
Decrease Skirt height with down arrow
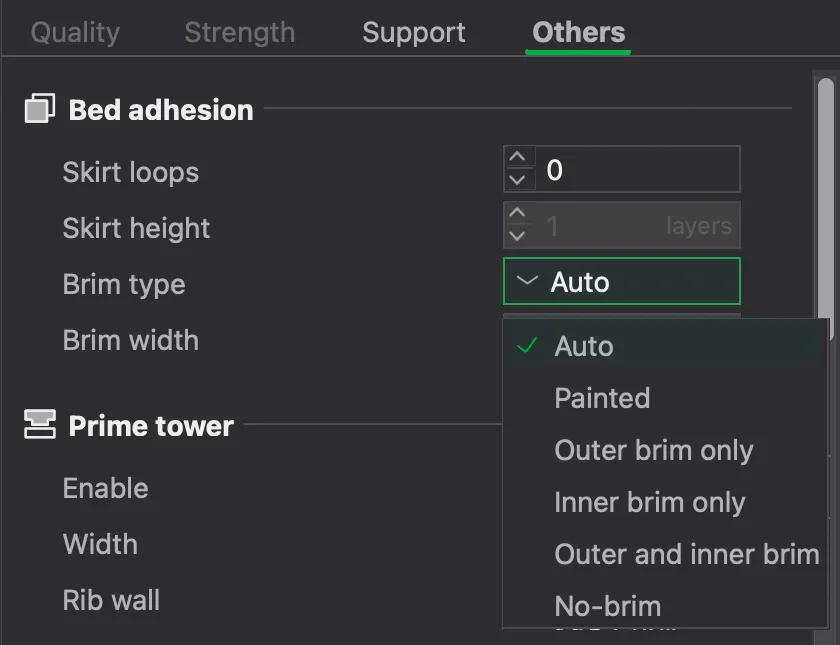[x=517, y=236]
